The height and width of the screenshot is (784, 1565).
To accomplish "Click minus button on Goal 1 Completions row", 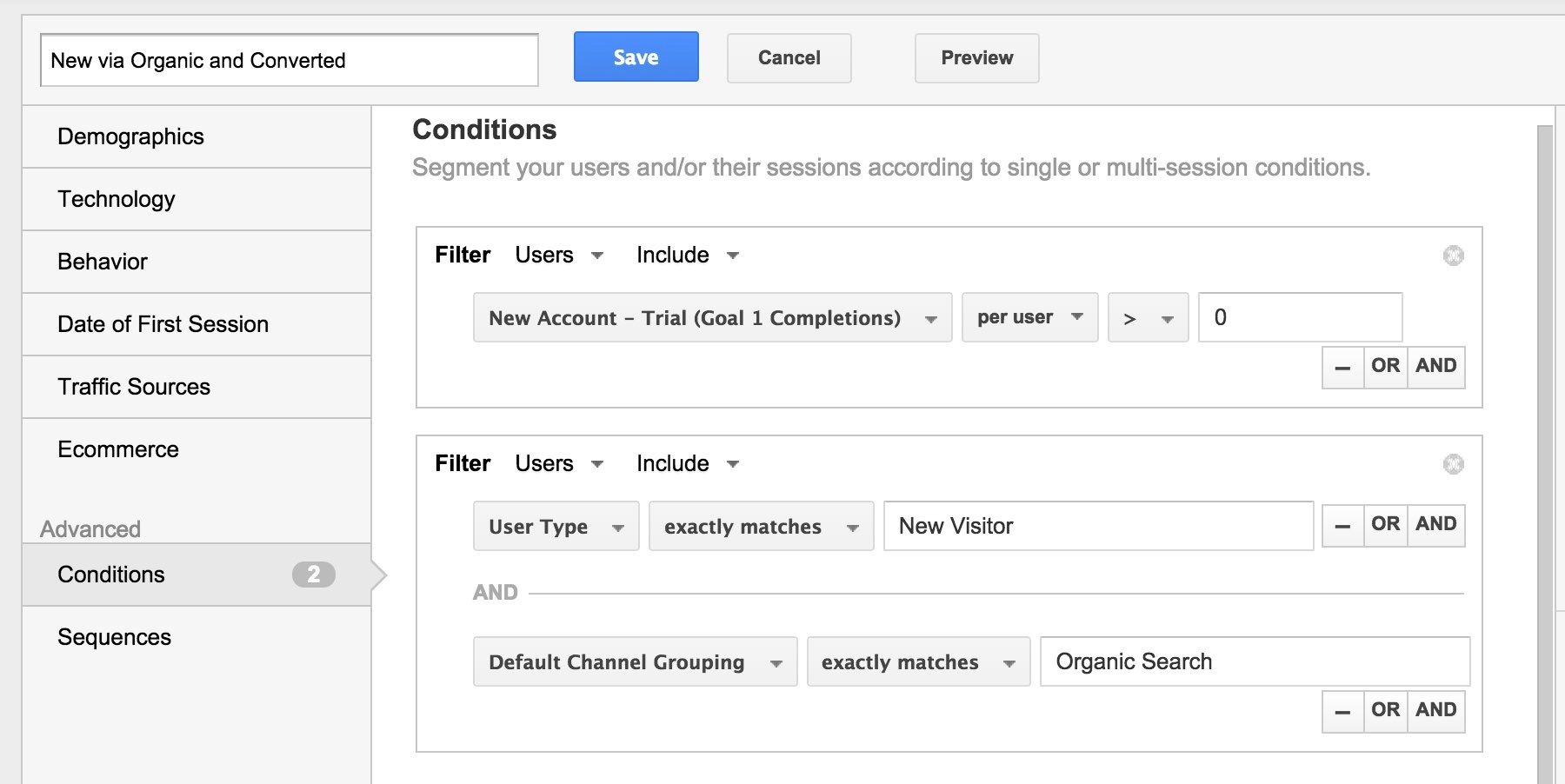I will (1342, 367).
